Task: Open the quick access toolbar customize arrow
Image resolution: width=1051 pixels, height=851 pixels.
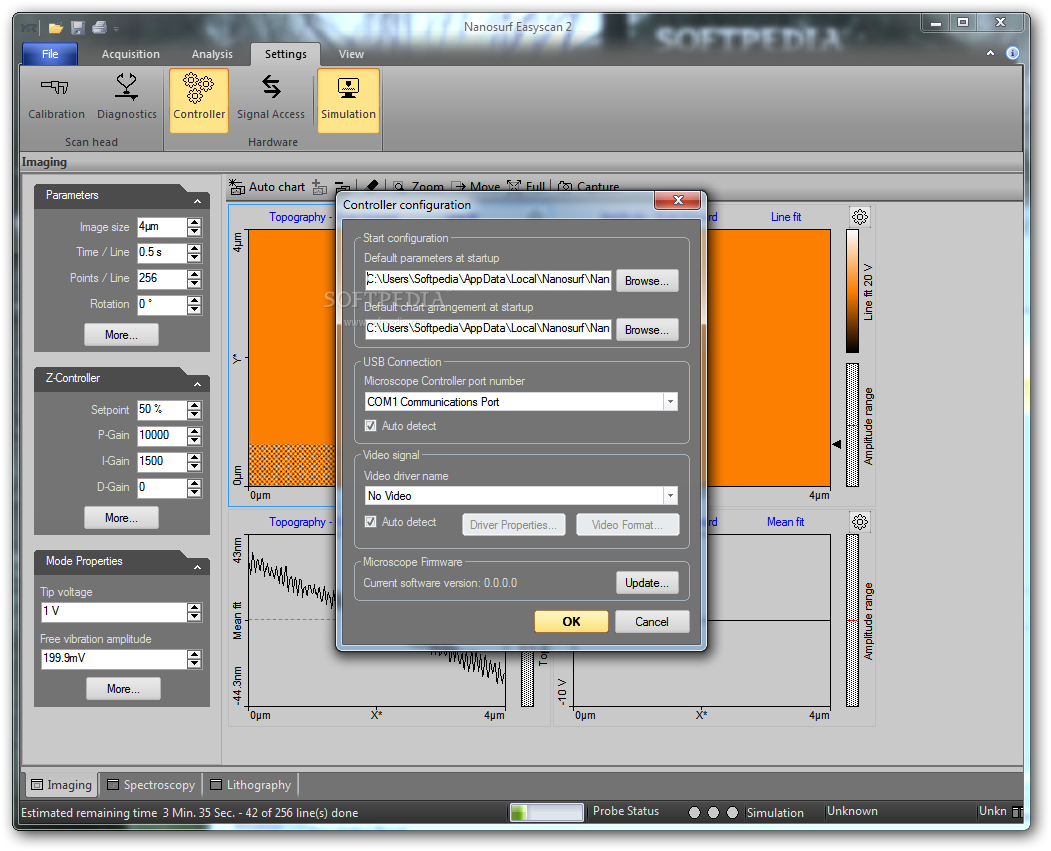Action: click(116, 28)
